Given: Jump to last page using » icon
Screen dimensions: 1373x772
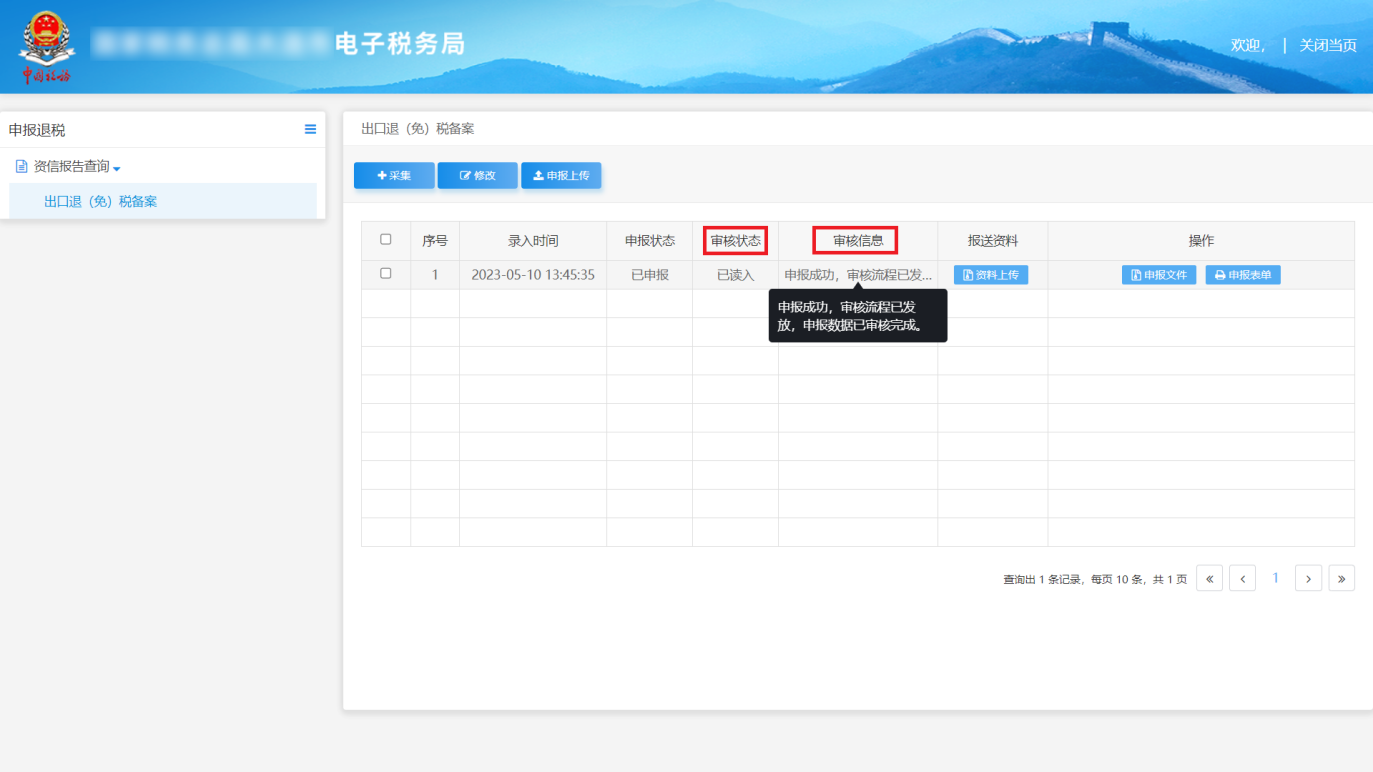Looking at the screenshot, I should [1342, 578].
